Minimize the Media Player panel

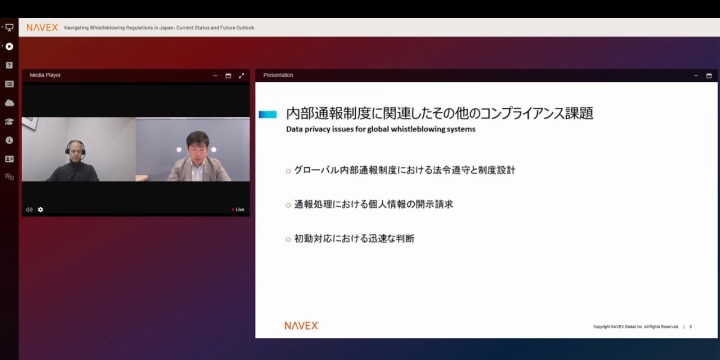(215, 76)
